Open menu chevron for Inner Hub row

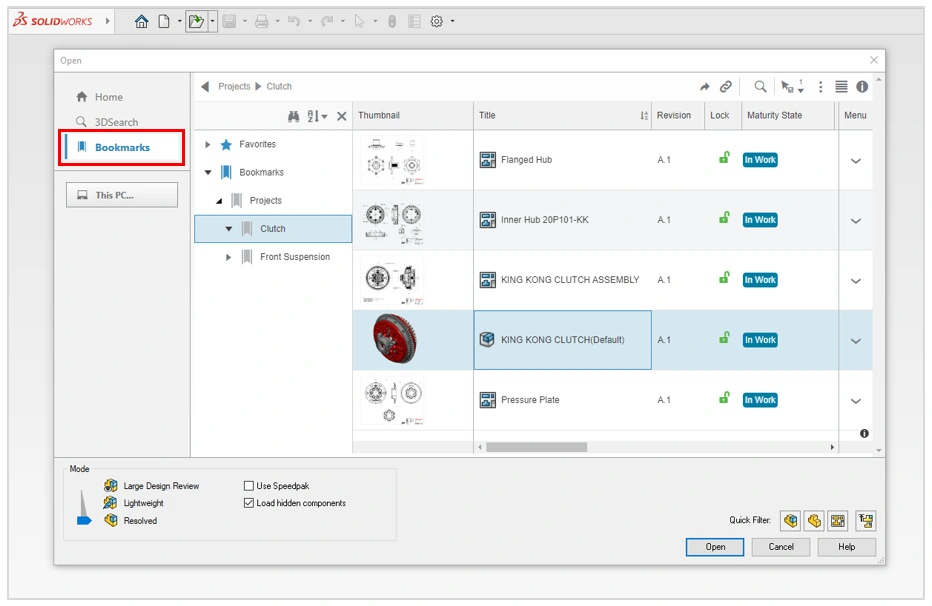[x=855, y=221]
